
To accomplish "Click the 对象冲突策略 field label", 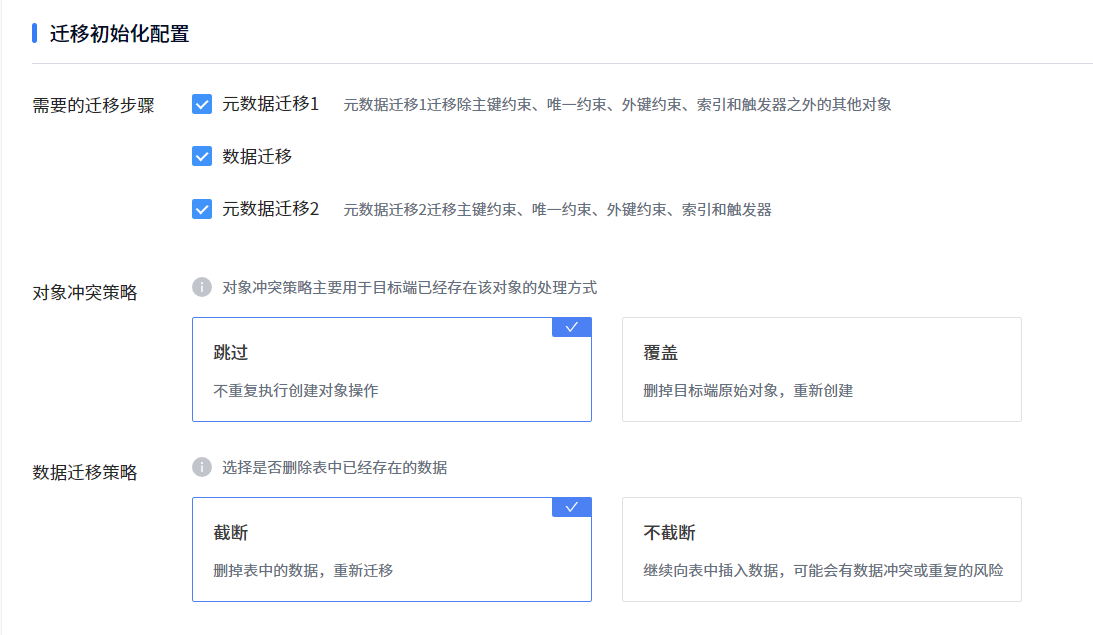I will pyautogui.click(x=85, y=293).
